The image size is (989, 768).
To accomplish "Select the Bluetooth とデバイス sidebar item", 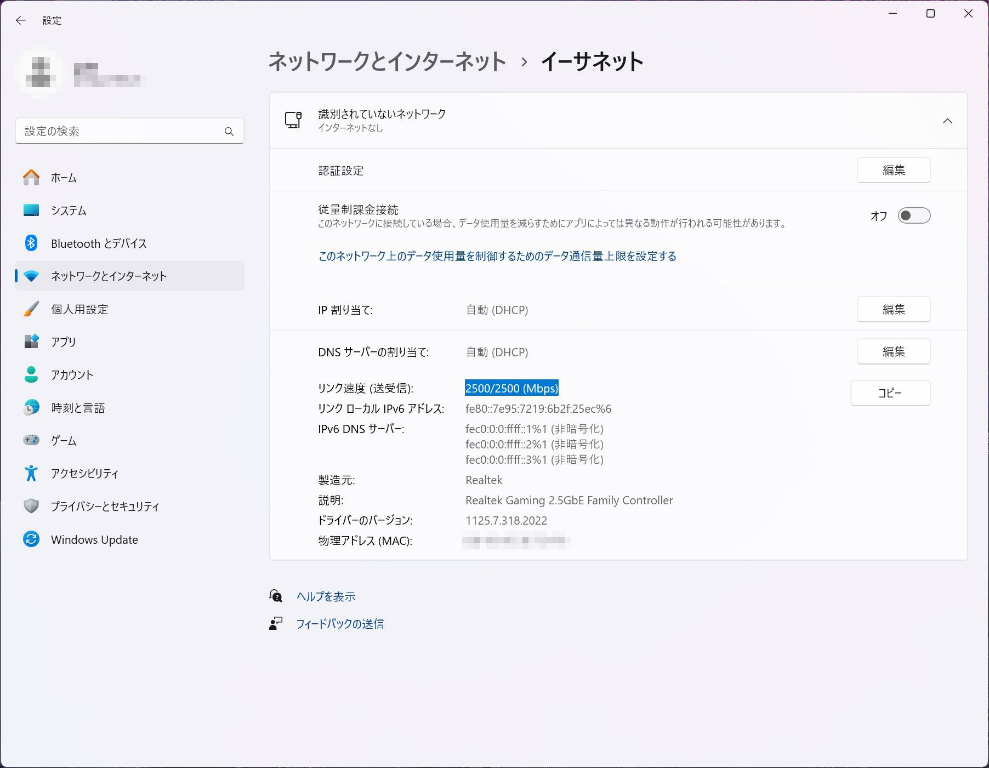I will (x=98, y=243).
